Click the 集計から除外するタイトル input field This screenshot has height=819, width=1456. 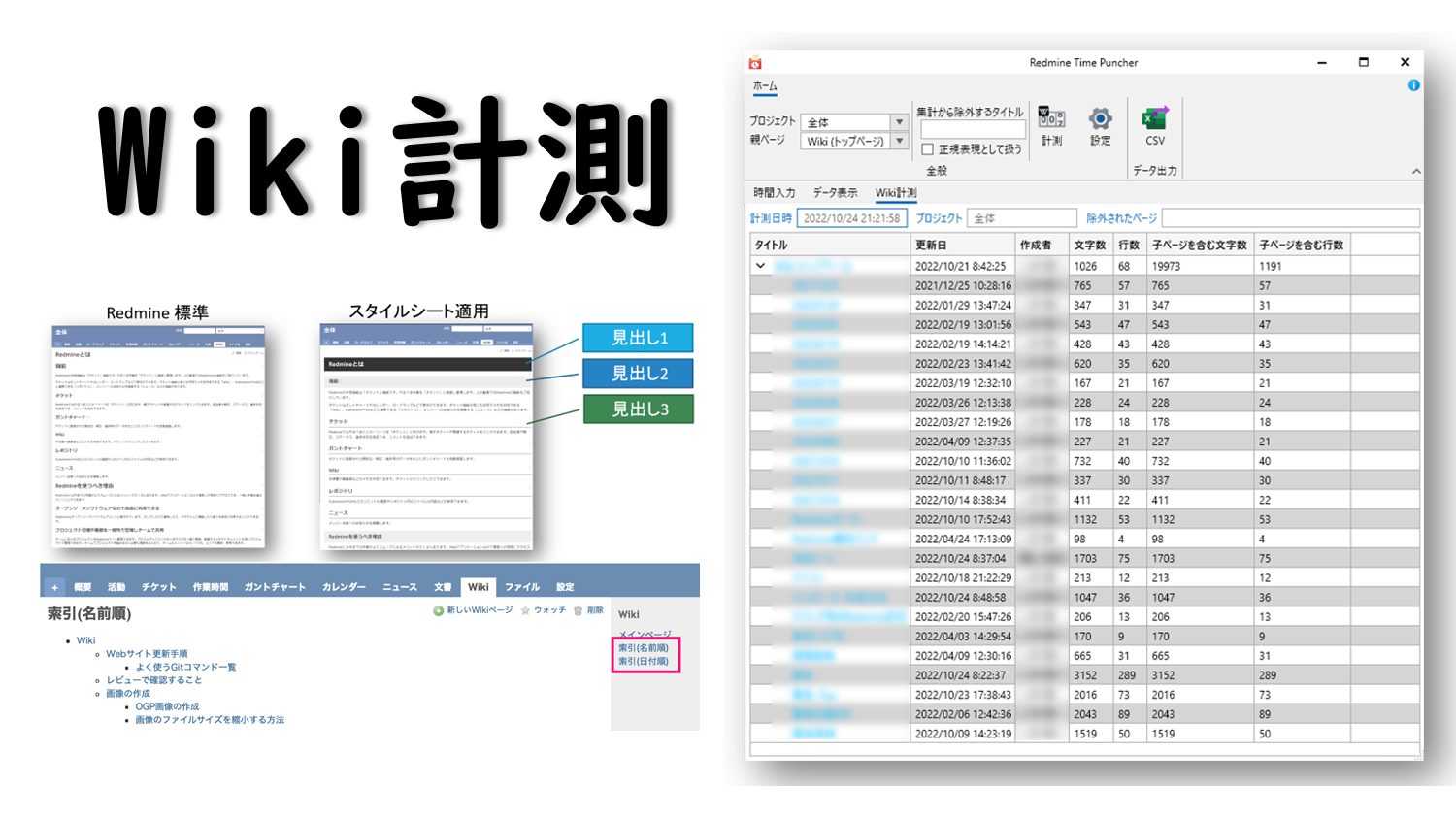pyautogui.click(x=973, y=130)
